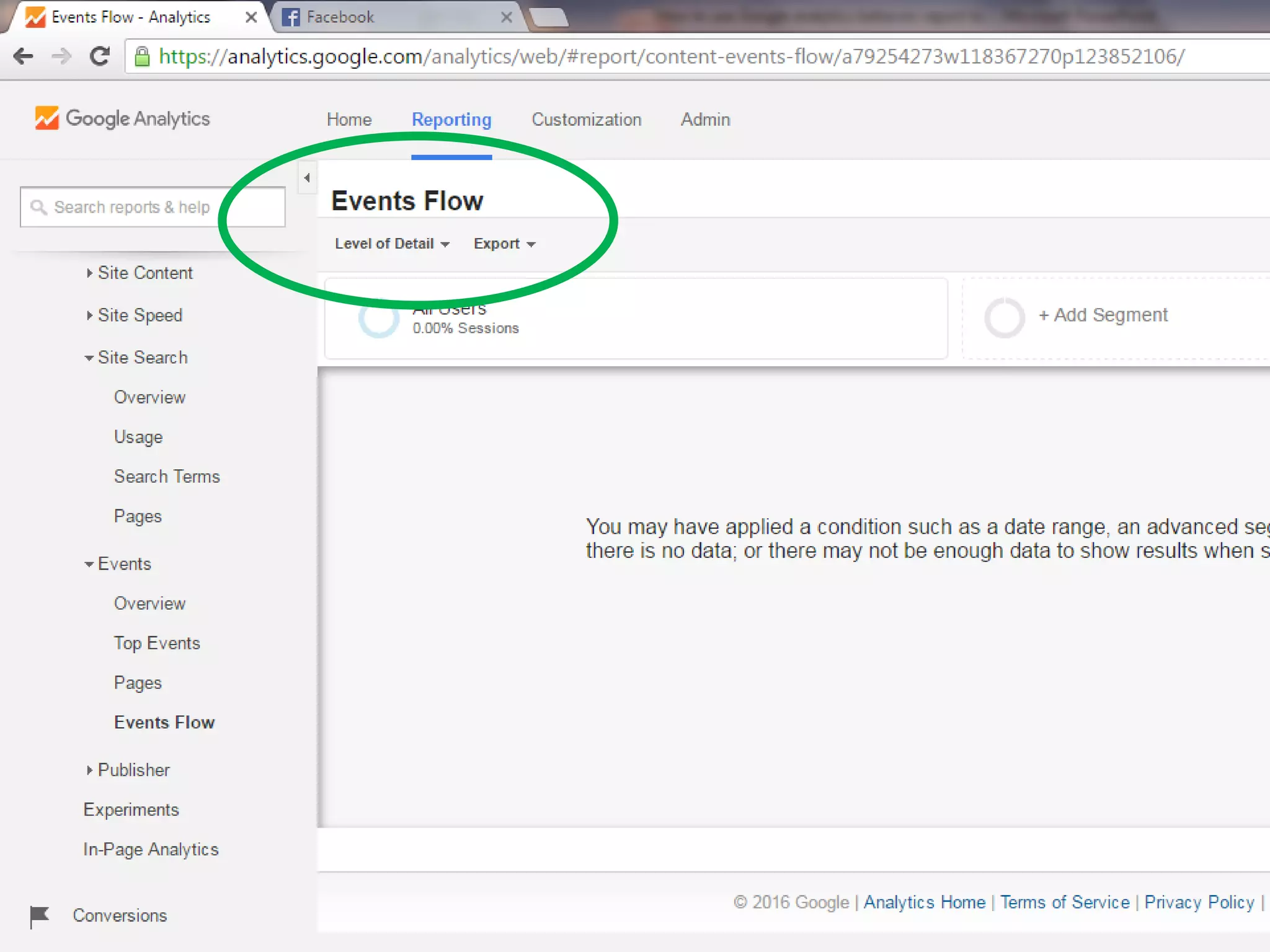Close the Facebook tab

point(507,17)
